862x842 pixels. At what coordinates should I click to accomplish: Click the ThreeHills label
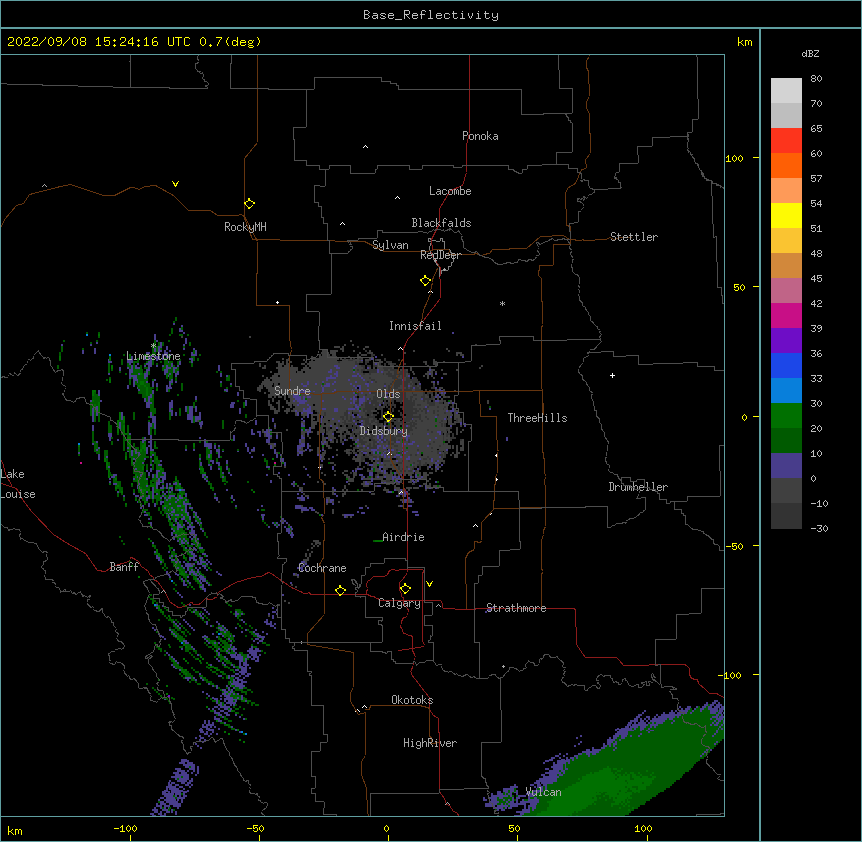[x=537, y=418]
